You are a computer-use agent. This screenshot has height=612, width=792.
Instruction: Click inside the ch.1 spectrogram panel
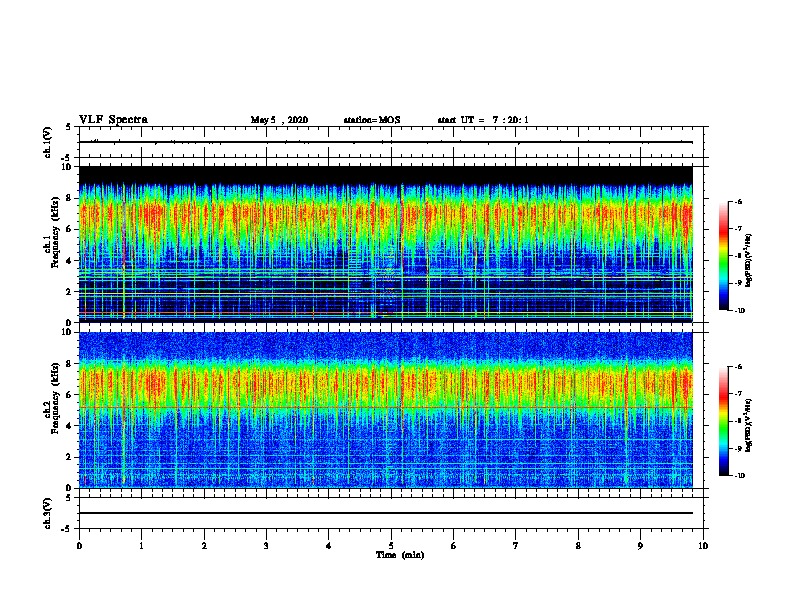click(x=385, y=244)
